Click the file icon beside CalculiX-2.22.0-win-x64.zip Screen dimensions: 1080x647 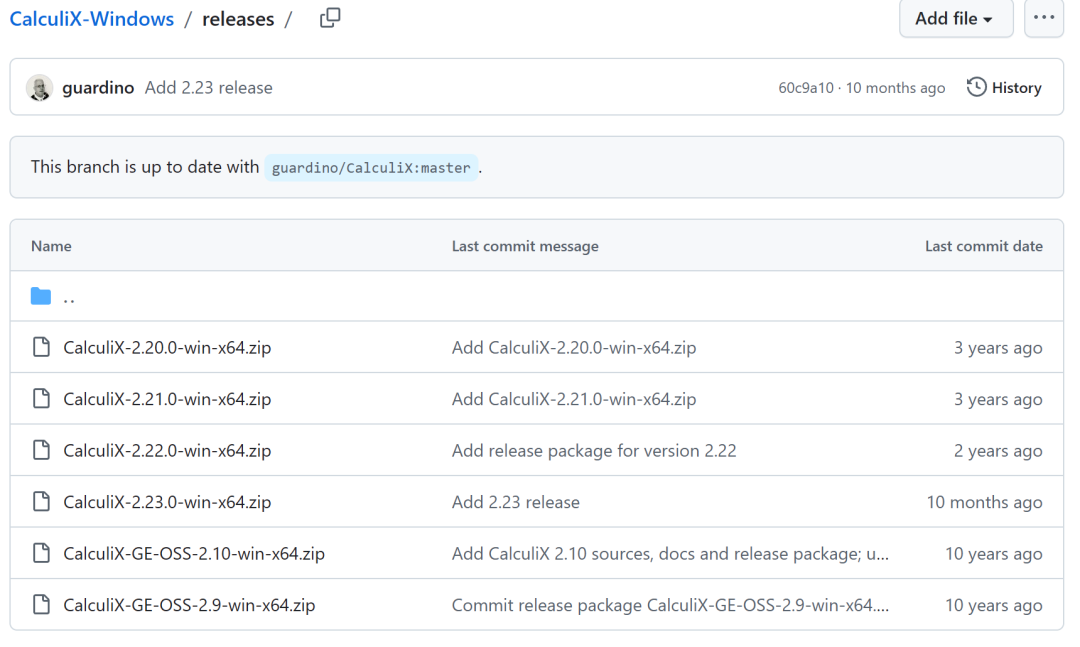[x=41, y=450]
